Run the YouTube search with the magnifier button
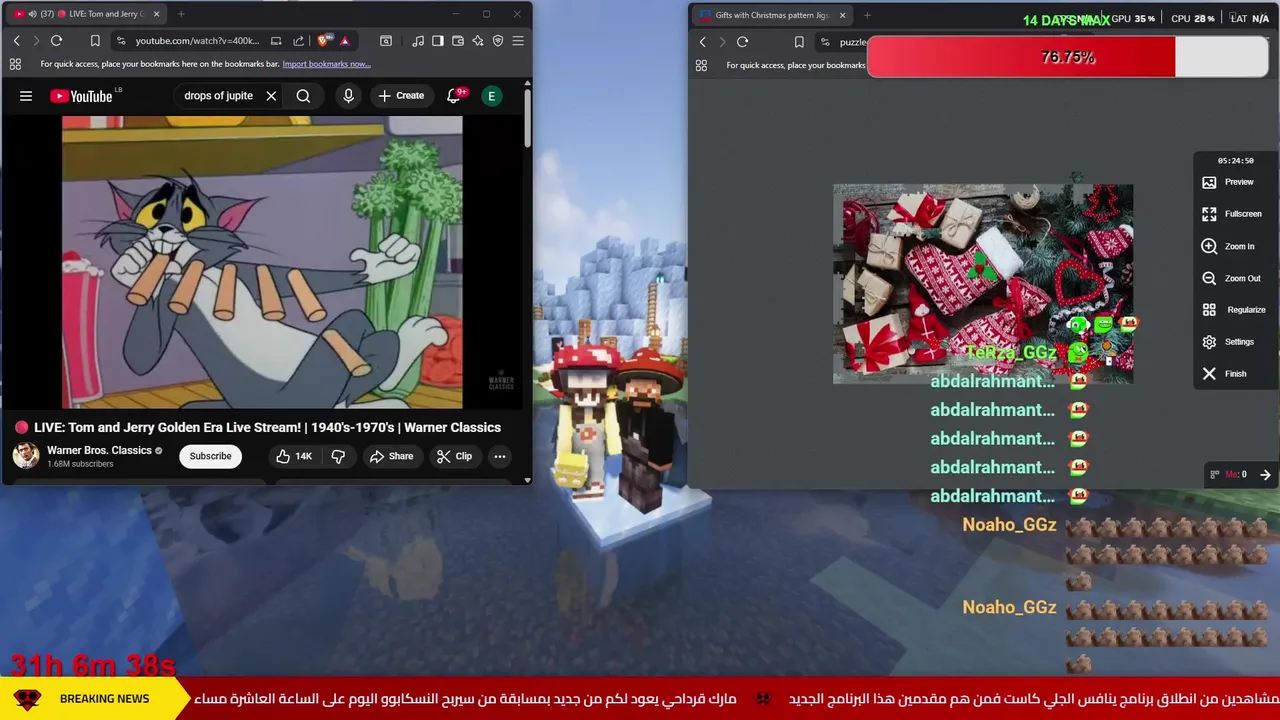The image size is (1280, 720). 303,96
